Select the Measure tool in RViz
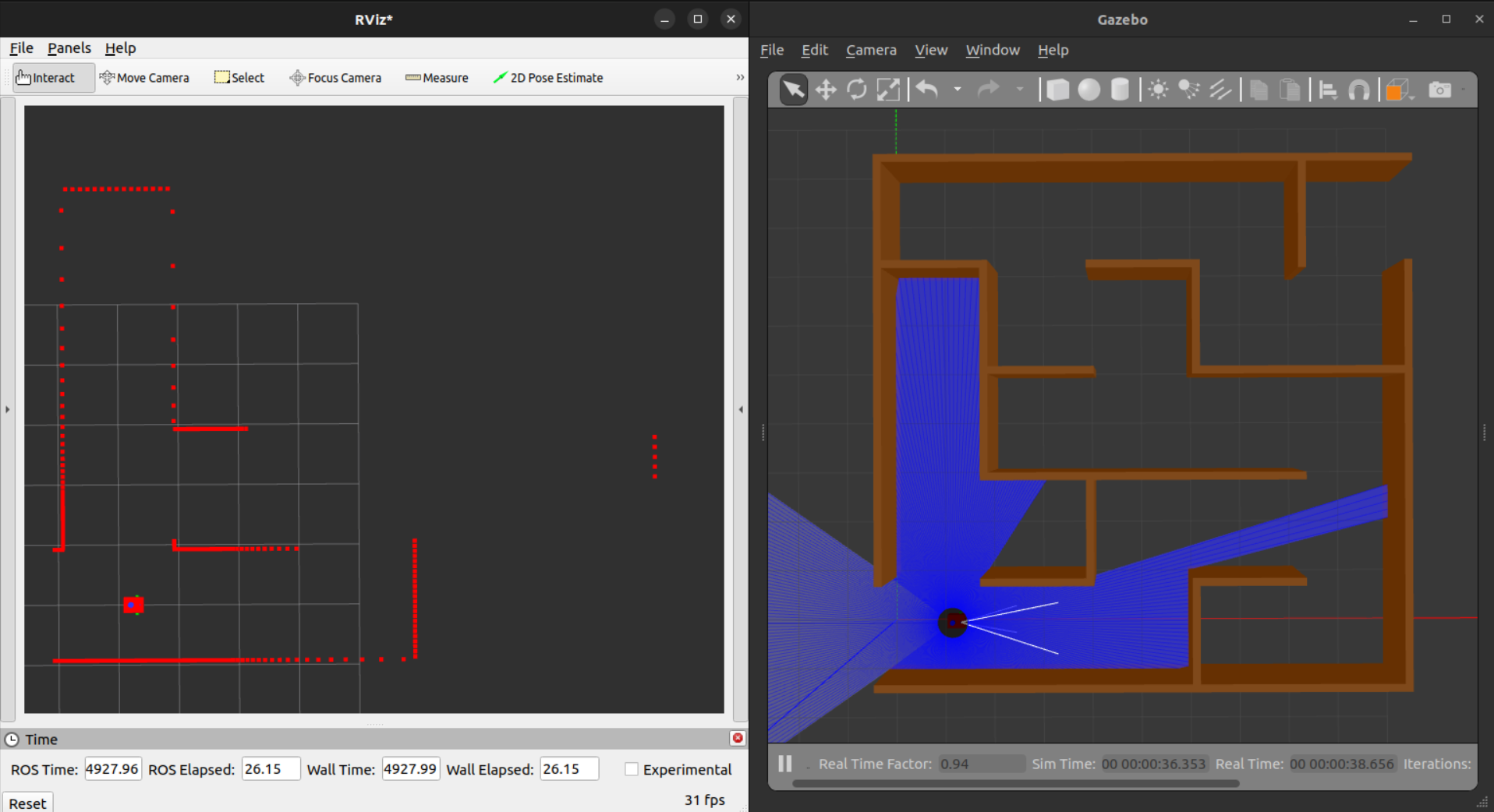1494x812 pixels. (x=437, y=78)
